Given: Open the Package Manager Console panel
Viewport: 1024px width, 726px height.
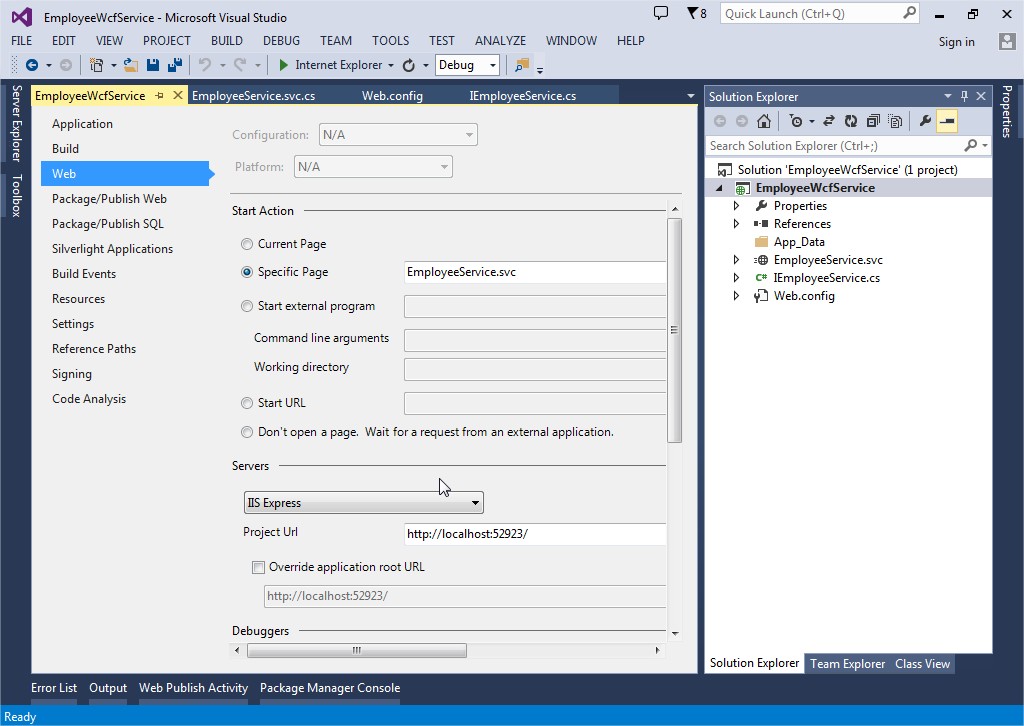Looking at the screenshot, I should (x=330, y=688).
